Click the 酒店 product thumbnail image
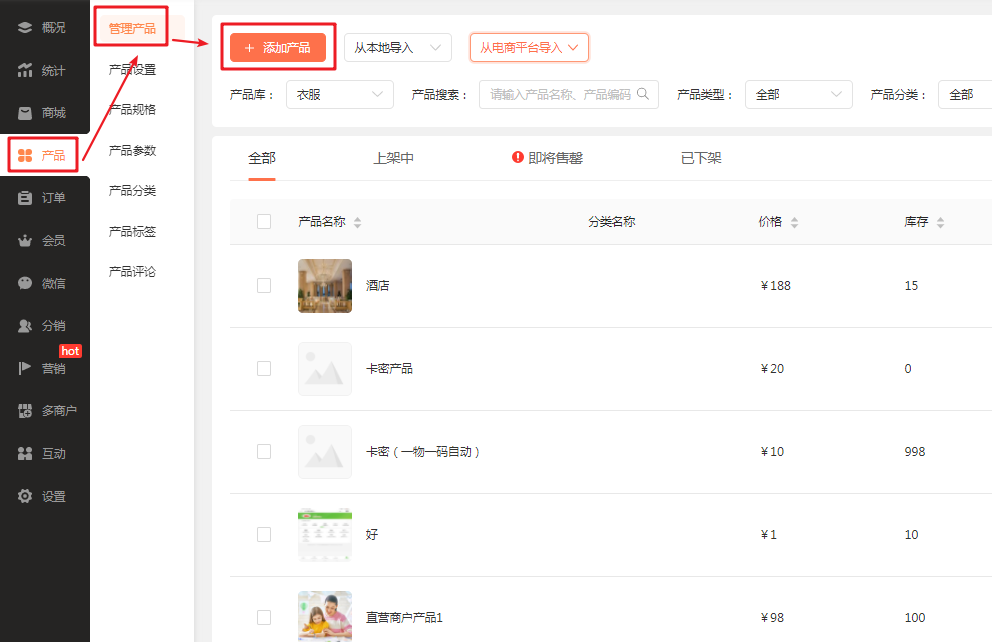This screenshot has height=642, width=992. coord(325,286)
